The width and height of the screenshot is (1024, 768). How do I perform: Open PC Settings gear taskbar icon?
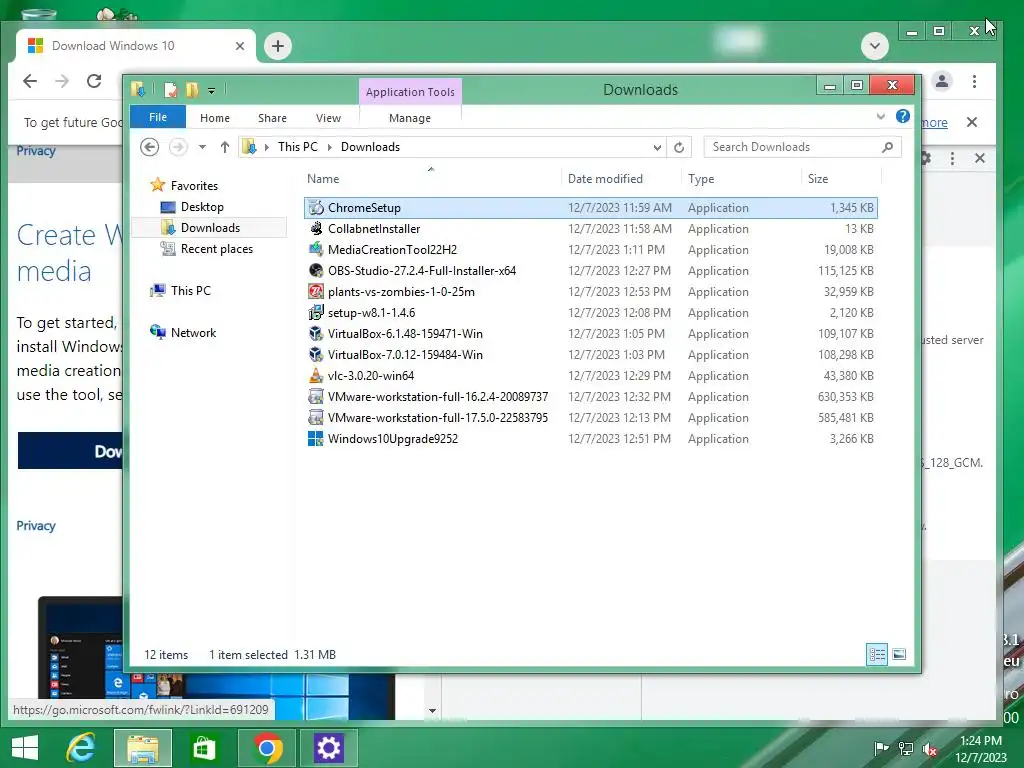click(x=328, y=747)
